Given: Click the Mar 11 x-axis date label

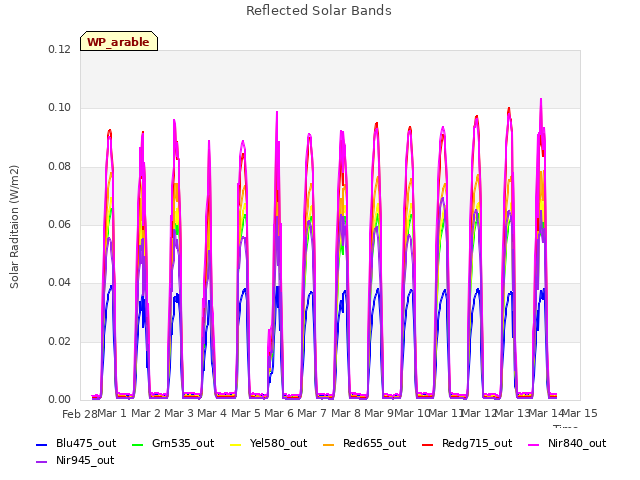Looking at the screenshot, I should 446,413.
